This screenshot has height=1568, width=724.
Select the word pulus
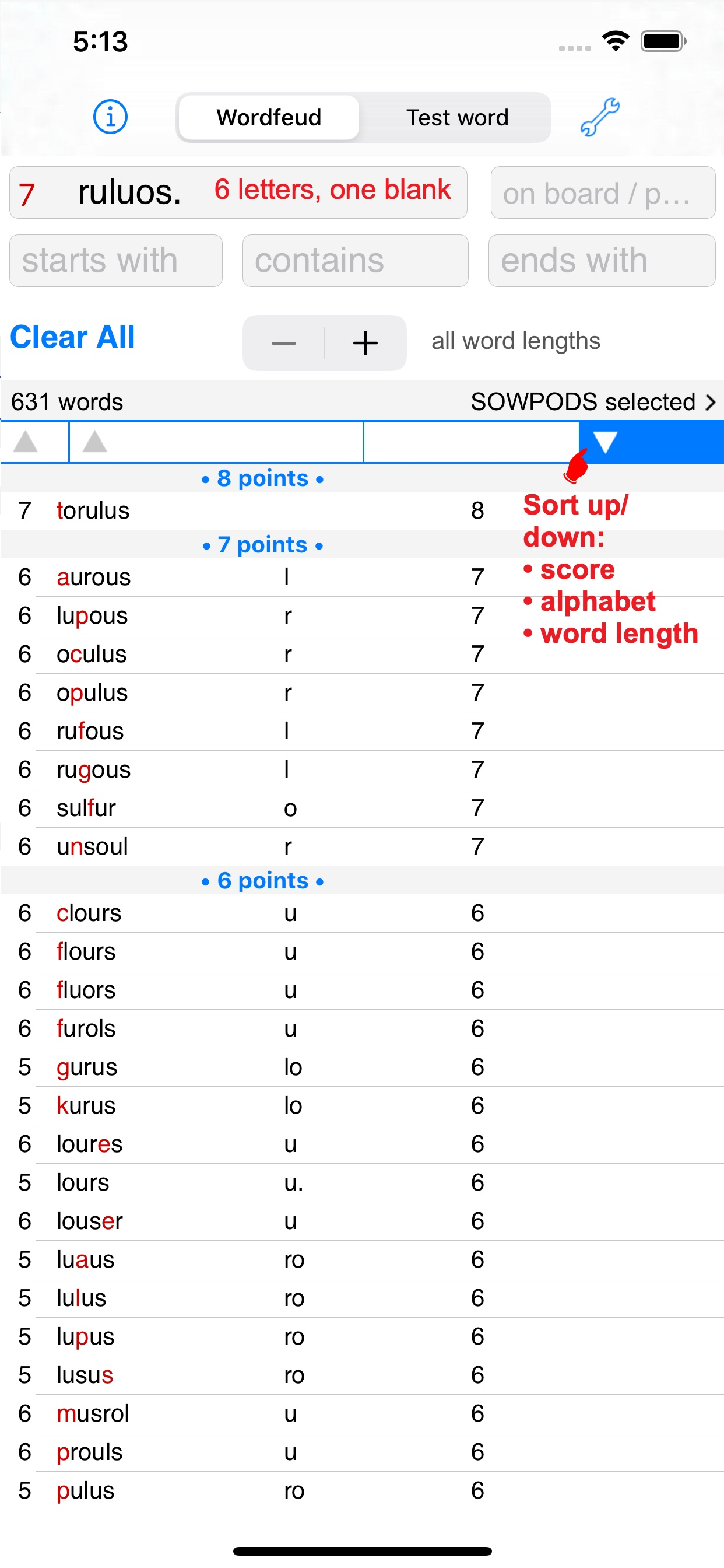85,1490
